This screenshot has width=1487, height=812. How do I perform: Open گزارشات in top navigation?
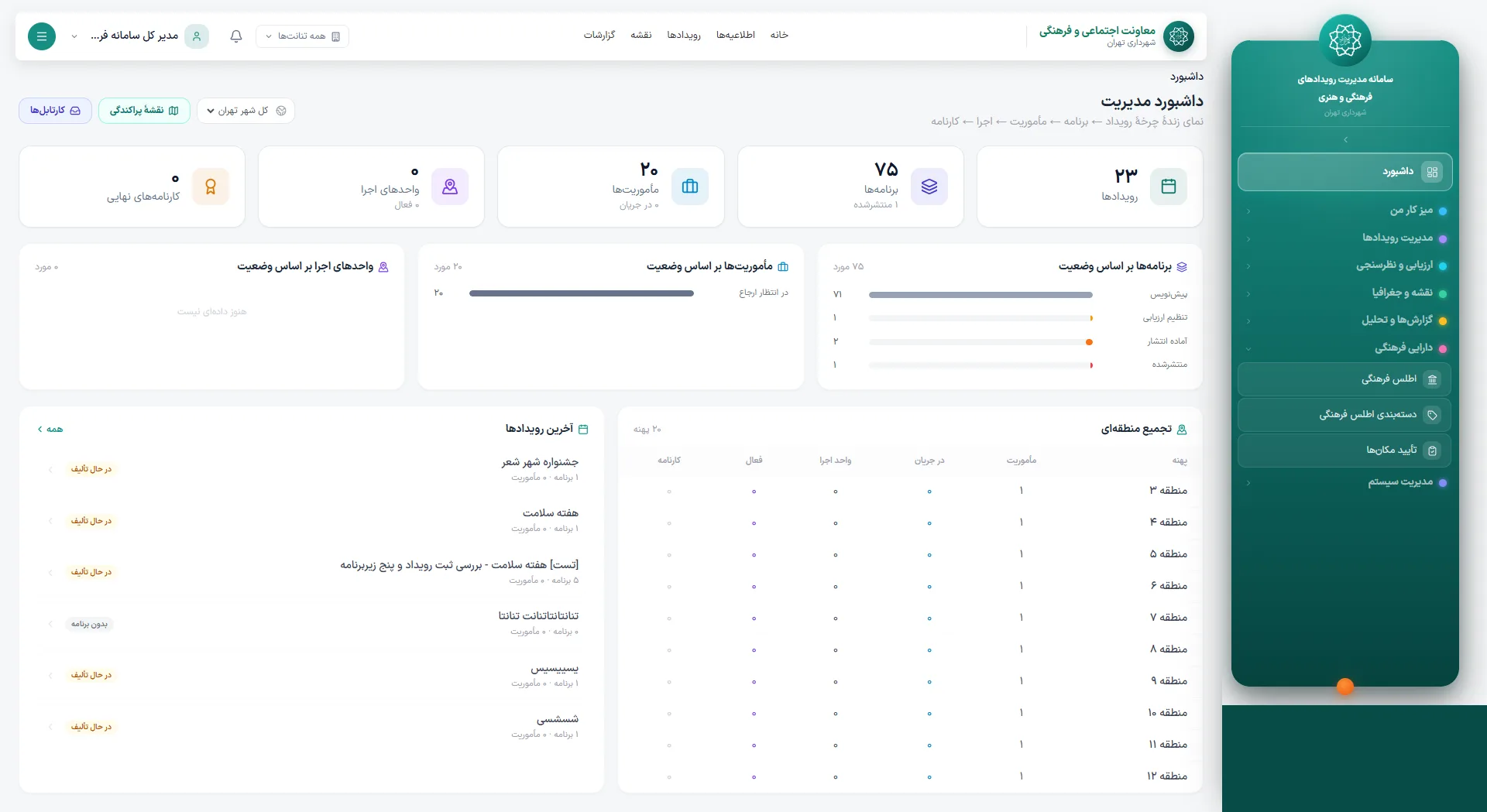[x=599, y=36]
